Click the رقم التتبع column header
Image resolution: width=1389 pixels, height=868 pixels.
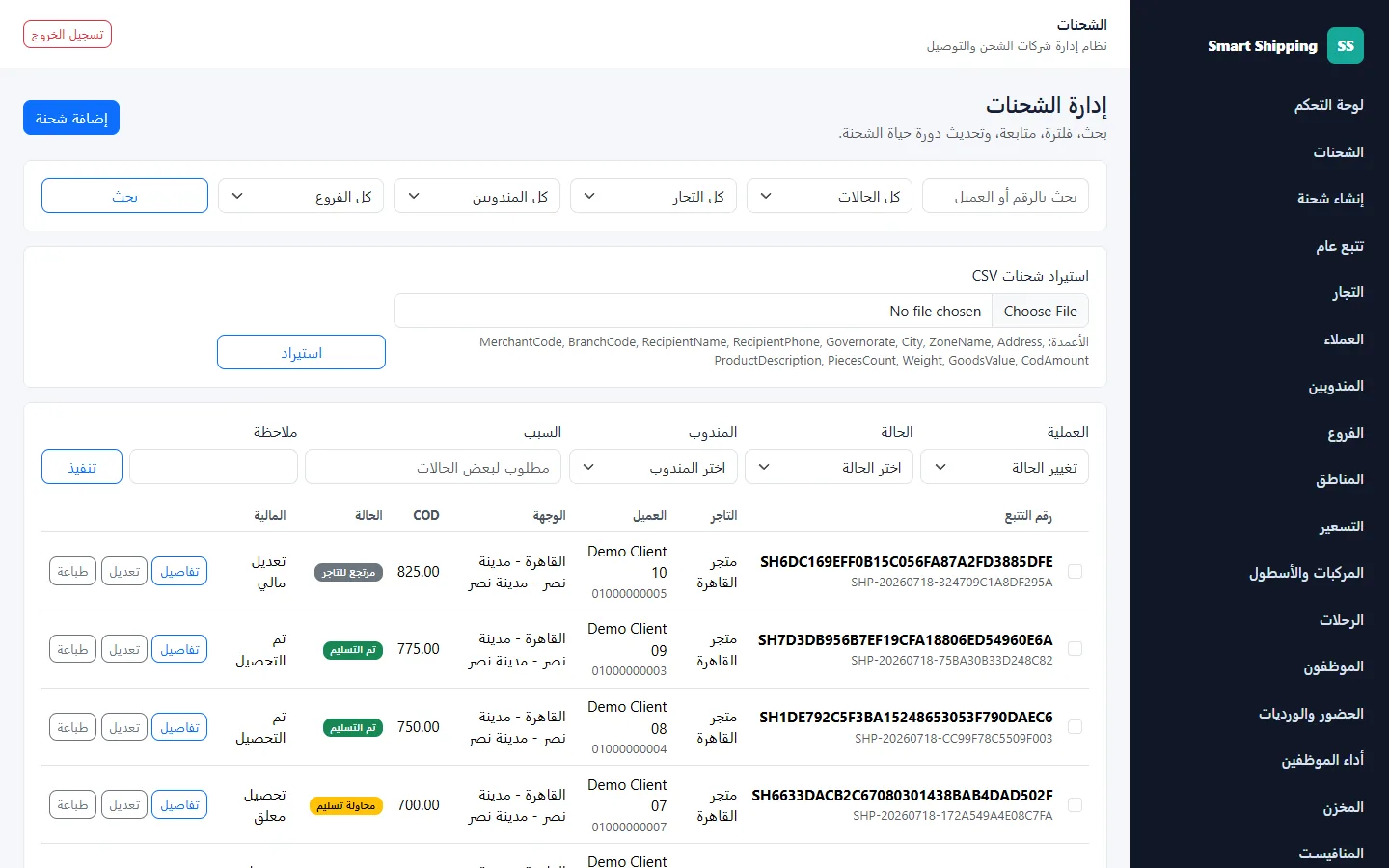click(x=1028, y=516)
